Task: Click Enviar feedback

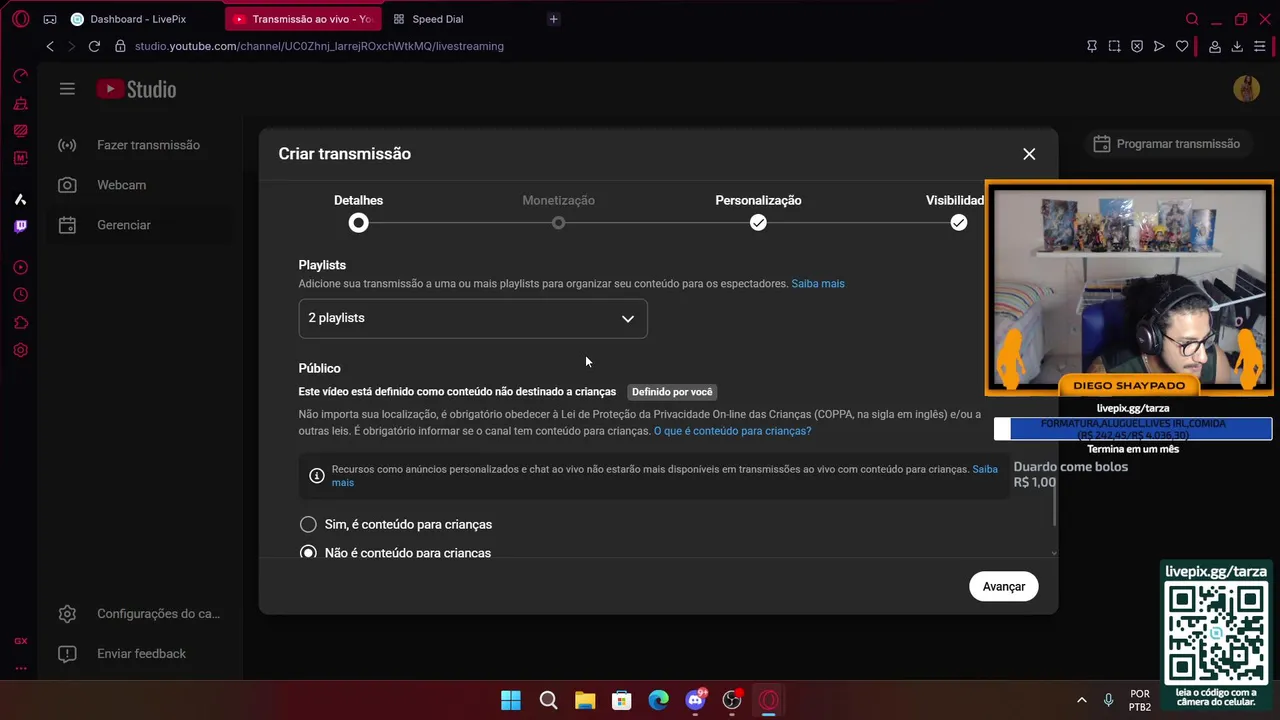Action: point(140,653)
